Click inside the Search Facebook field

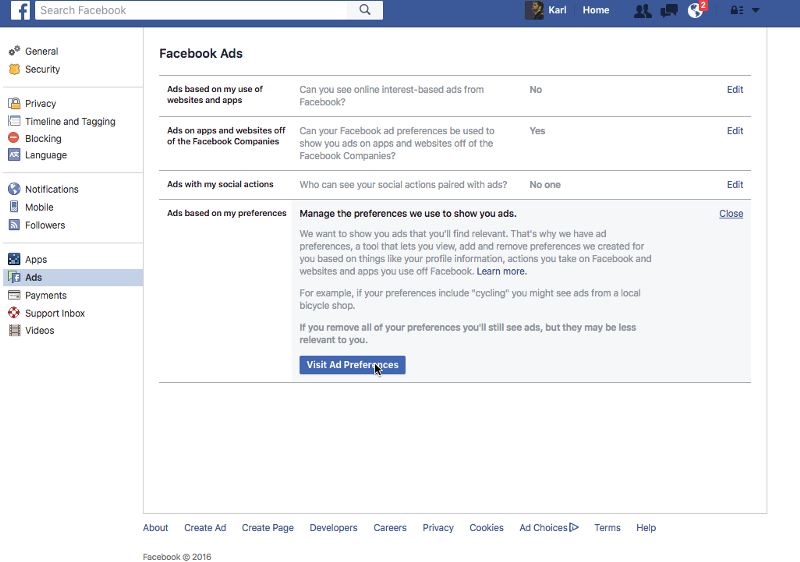coord(191,10)
